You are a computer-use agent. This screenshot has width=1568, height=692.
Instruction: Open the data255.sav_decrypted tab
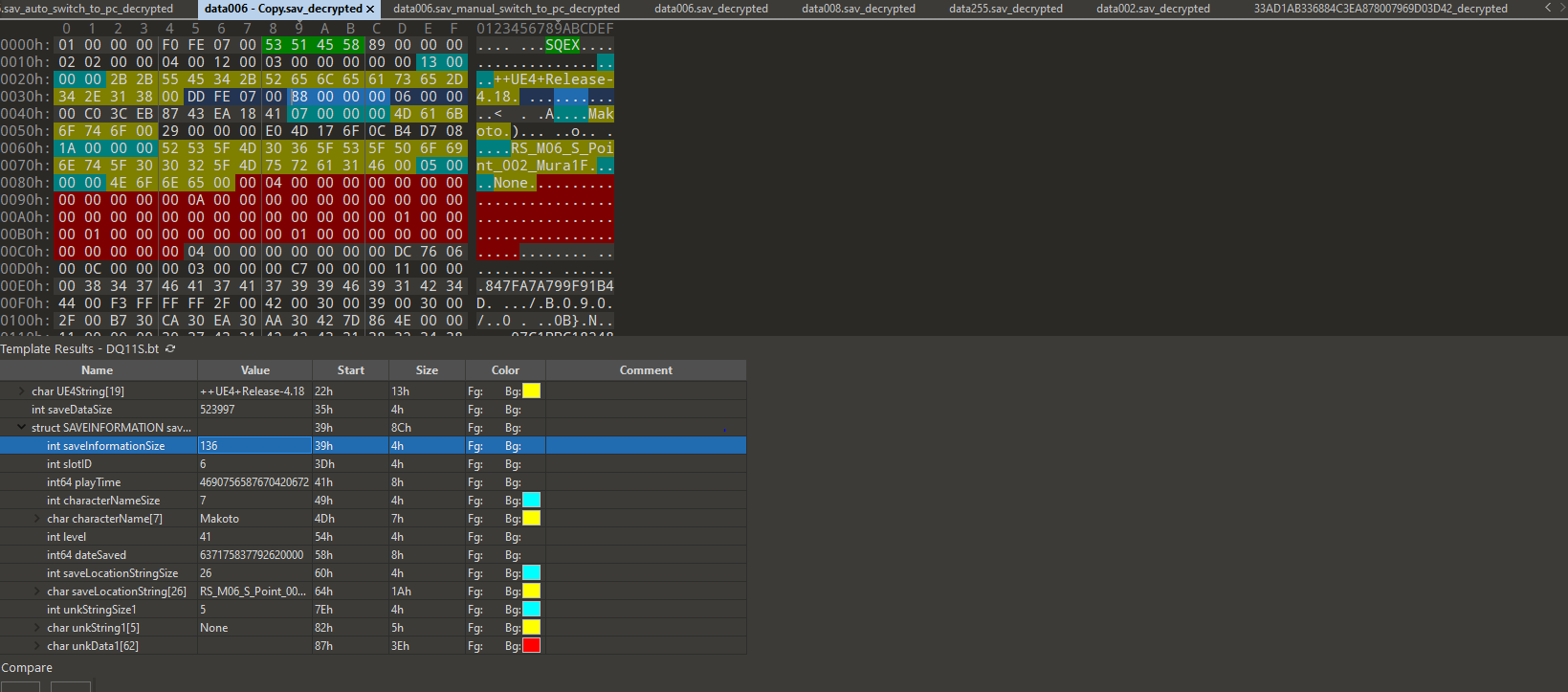tap(1005, 9)
